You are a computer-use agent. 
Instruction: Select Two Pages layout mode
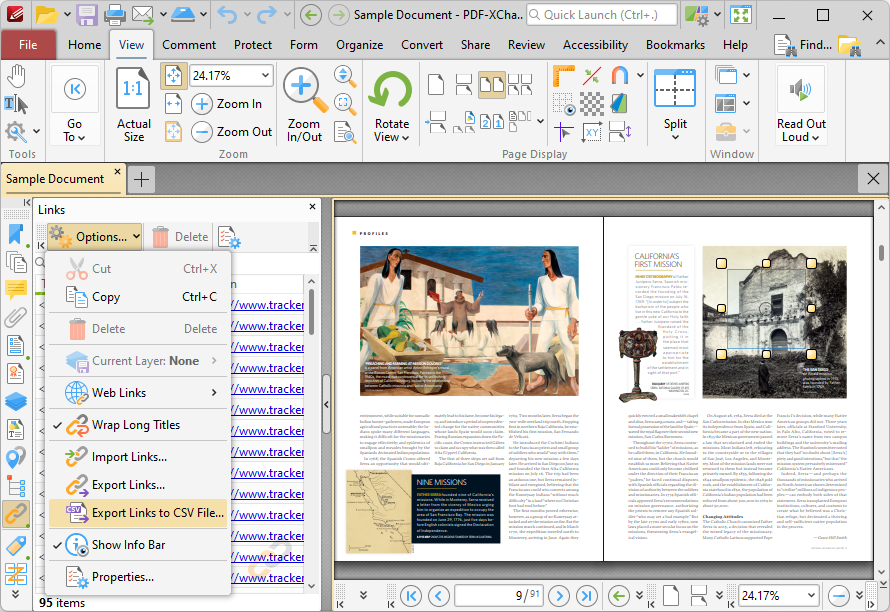point(492,85)
